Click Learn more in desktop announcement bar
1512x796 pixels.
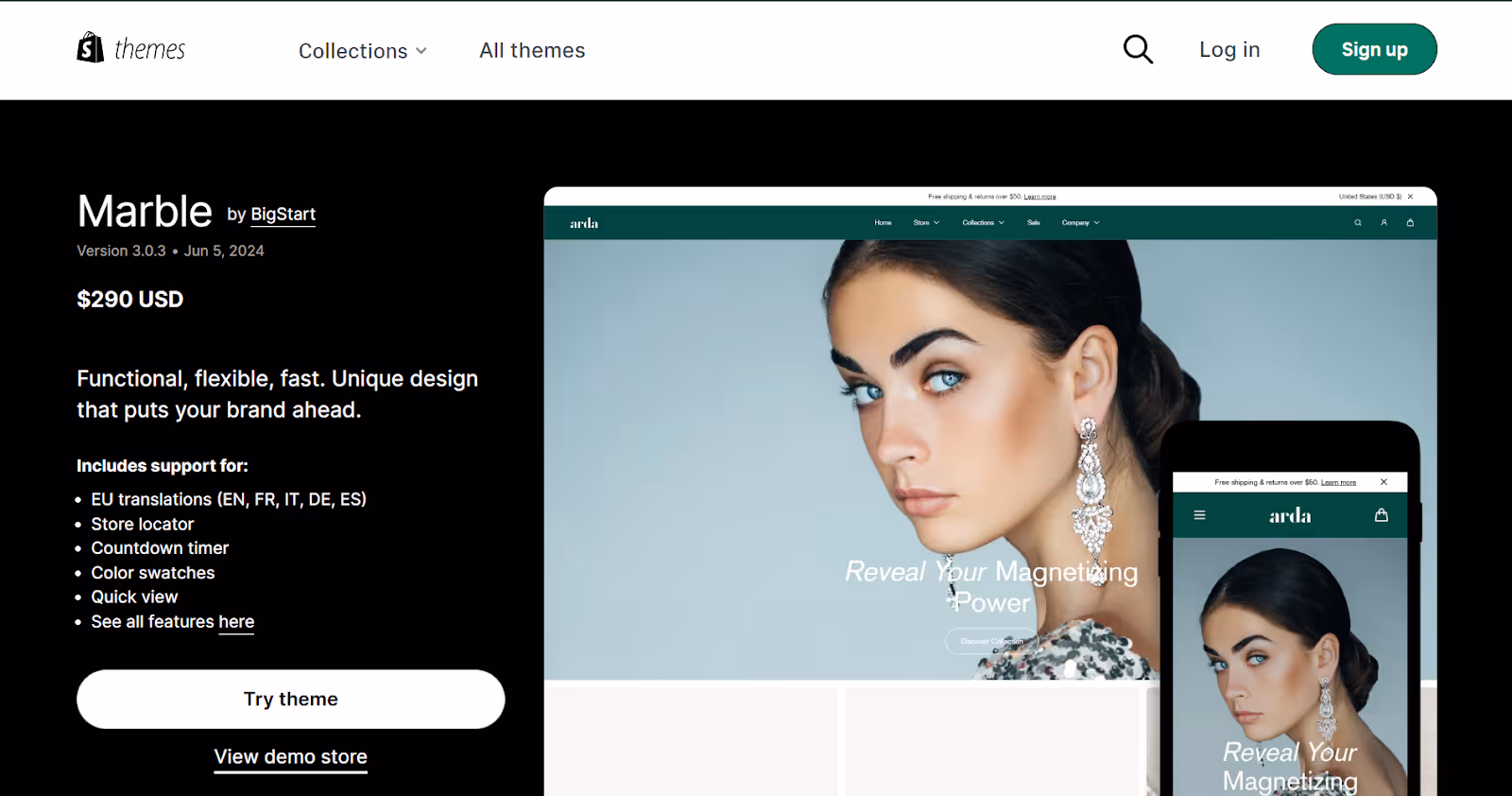click(1039, 197)
